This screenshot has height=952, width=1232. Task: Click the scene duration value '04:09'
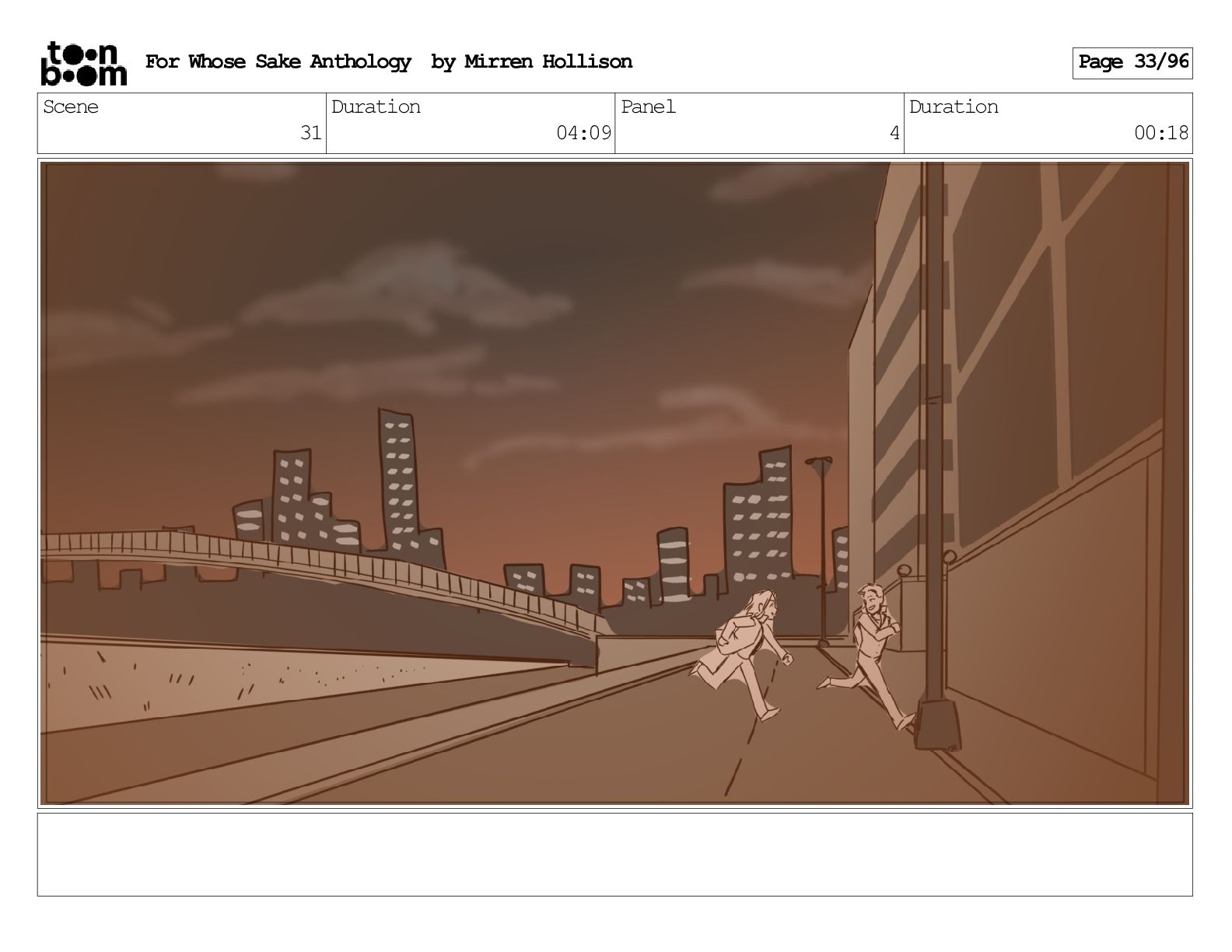pos(583,134)
